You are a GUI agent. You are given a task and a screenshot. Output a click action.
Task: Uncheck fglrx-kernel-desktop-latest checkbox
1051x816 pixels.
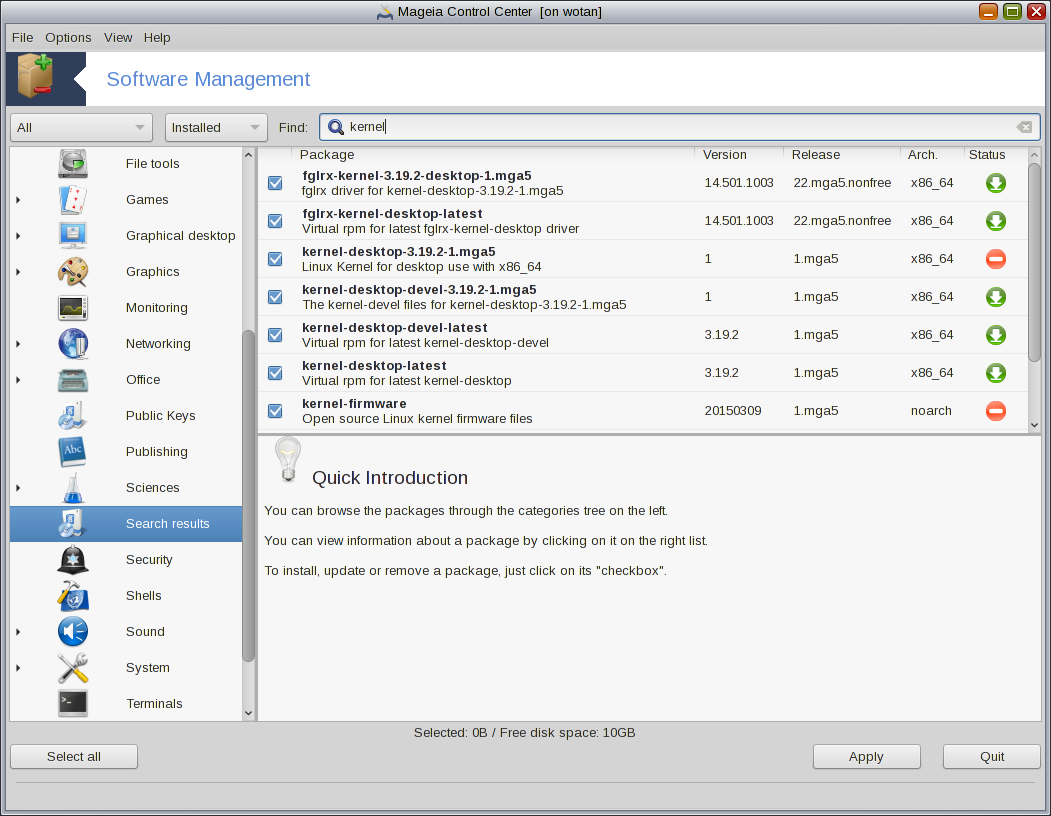(x=275, y=221)
